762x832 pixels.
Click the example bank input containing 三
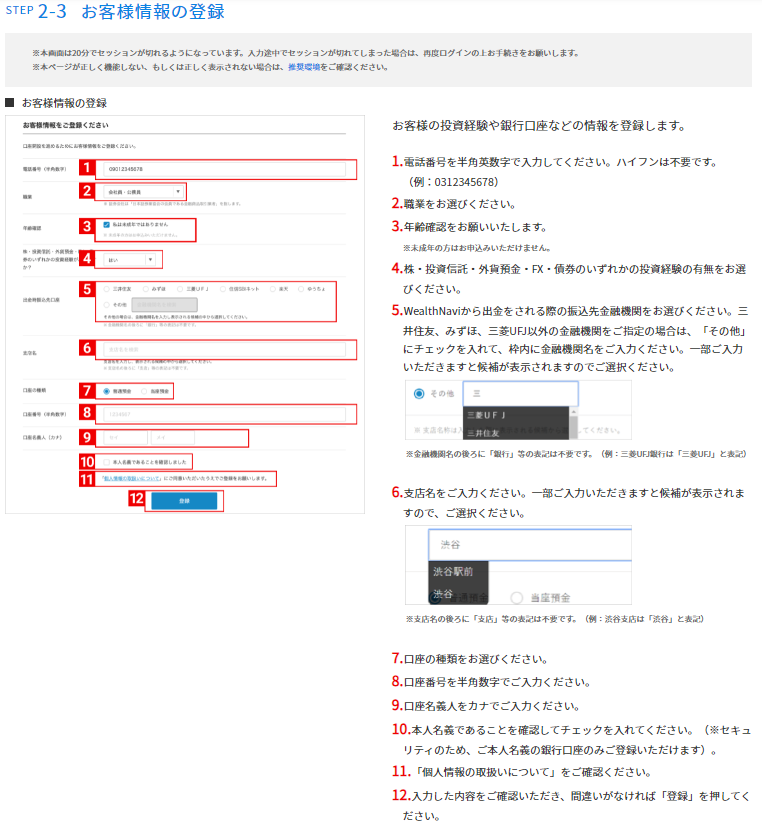coord(521,394)
